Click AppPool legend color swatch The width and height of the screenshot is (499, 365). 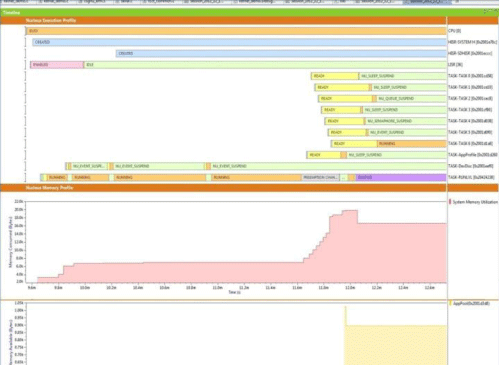(x=450, y=303)
